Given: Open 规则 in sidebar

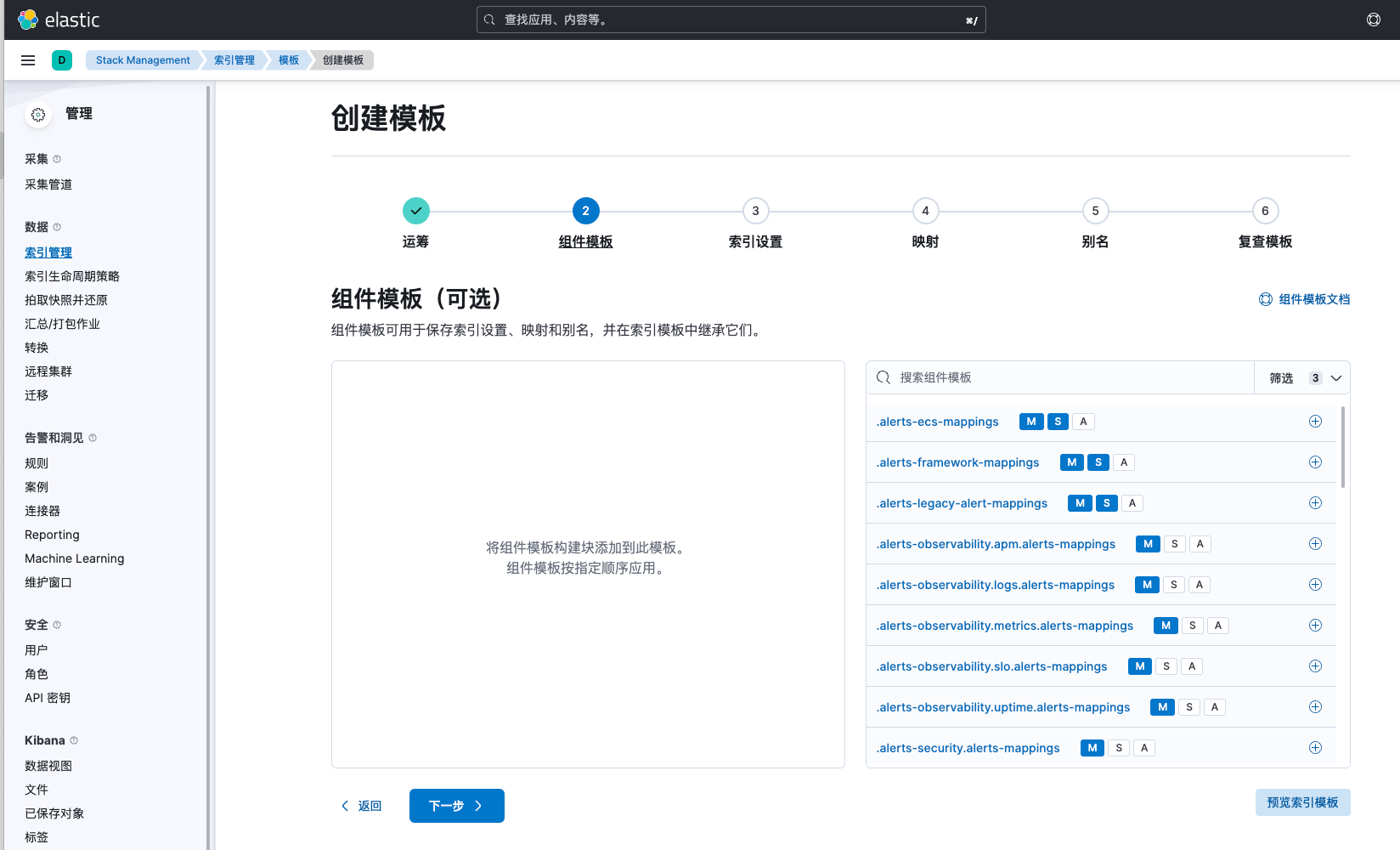Looking at the screenshot, I should (37, 463).
